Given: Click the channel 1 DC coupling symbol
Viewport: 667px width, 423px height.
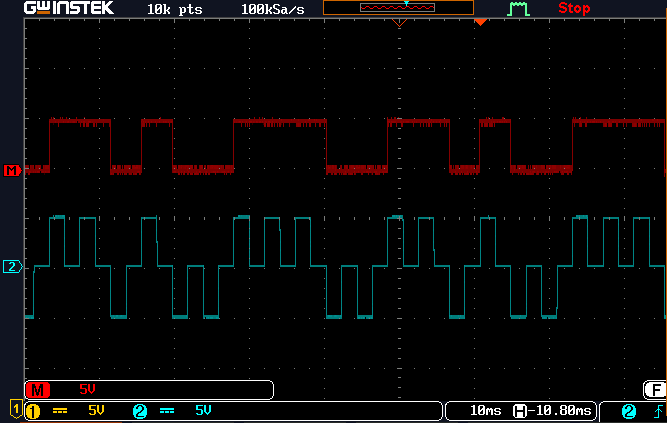Looking at the screenshot, I should 60,411.
